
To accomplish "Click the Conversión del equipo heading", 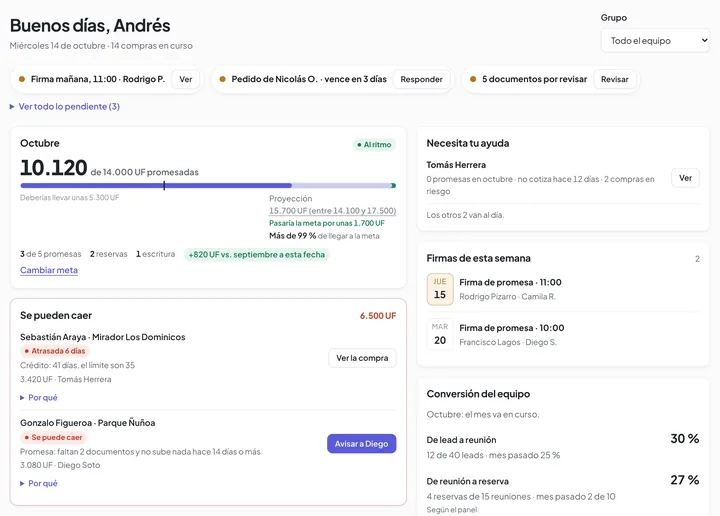I will pos(478,394).
